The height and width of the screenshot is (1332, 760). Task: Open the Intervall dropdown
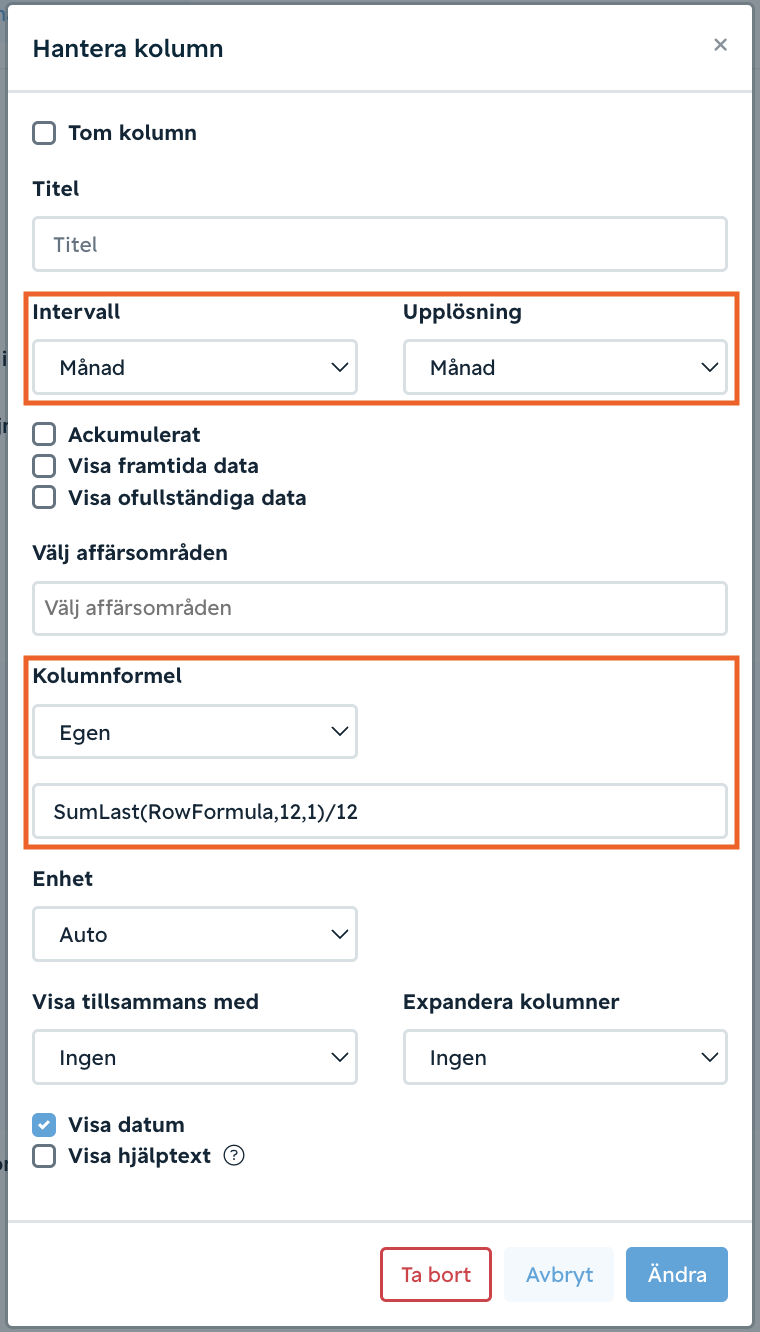[195, 367]
